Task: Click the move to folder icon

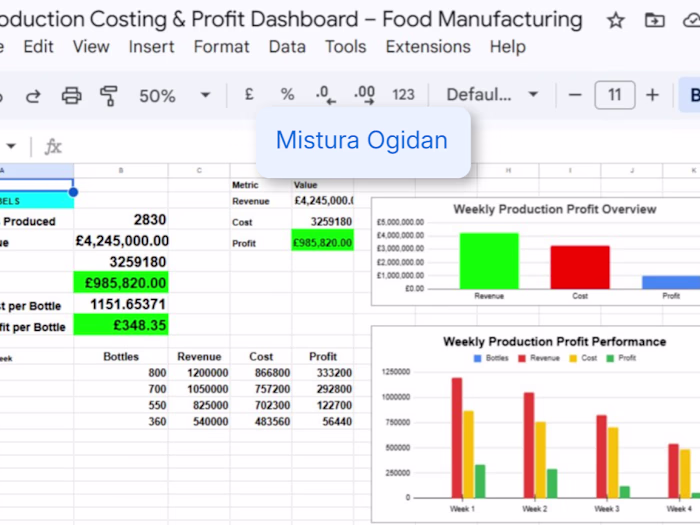Action: [654, 20]
